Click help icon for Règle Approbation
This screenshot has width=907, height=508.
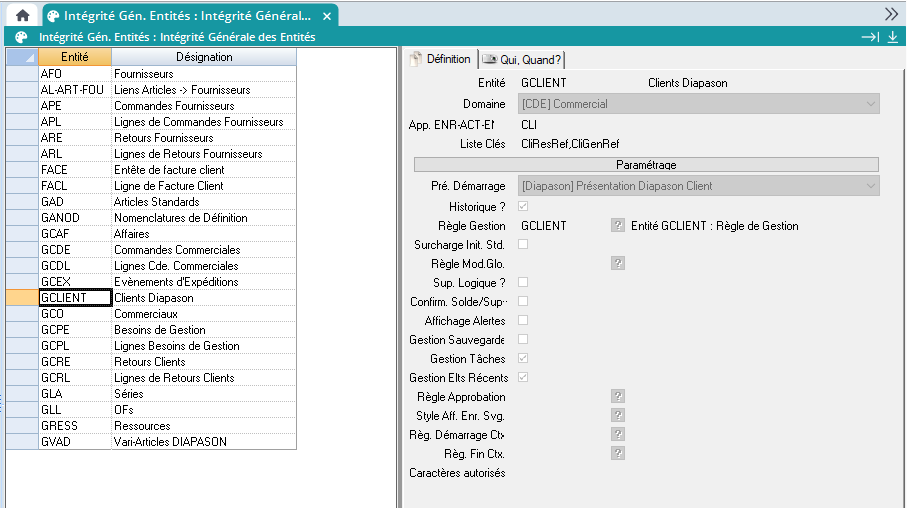click(618, 397)
